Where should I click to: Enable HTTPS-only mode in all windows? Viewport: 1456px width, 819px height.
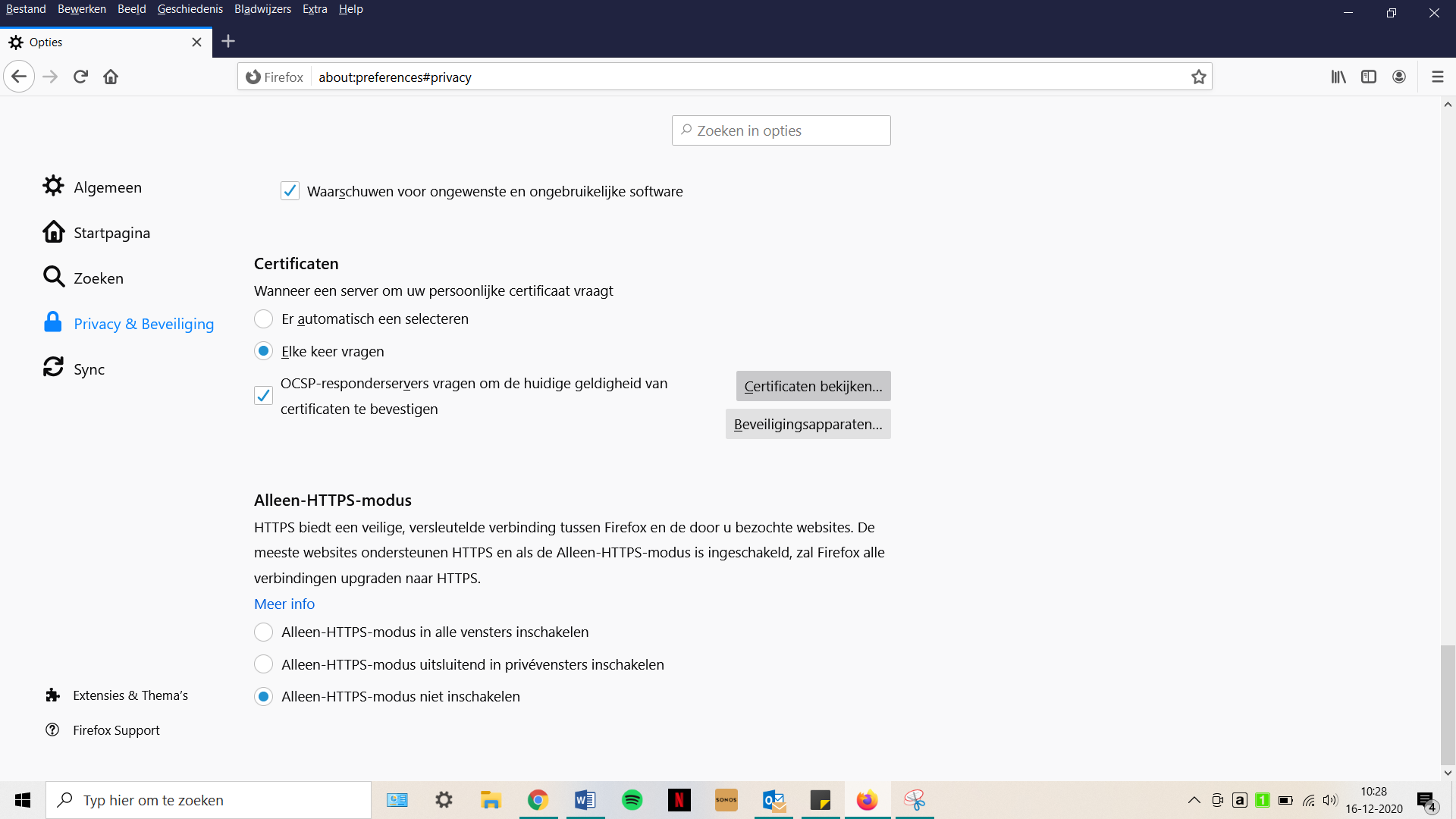pos(263,632)
